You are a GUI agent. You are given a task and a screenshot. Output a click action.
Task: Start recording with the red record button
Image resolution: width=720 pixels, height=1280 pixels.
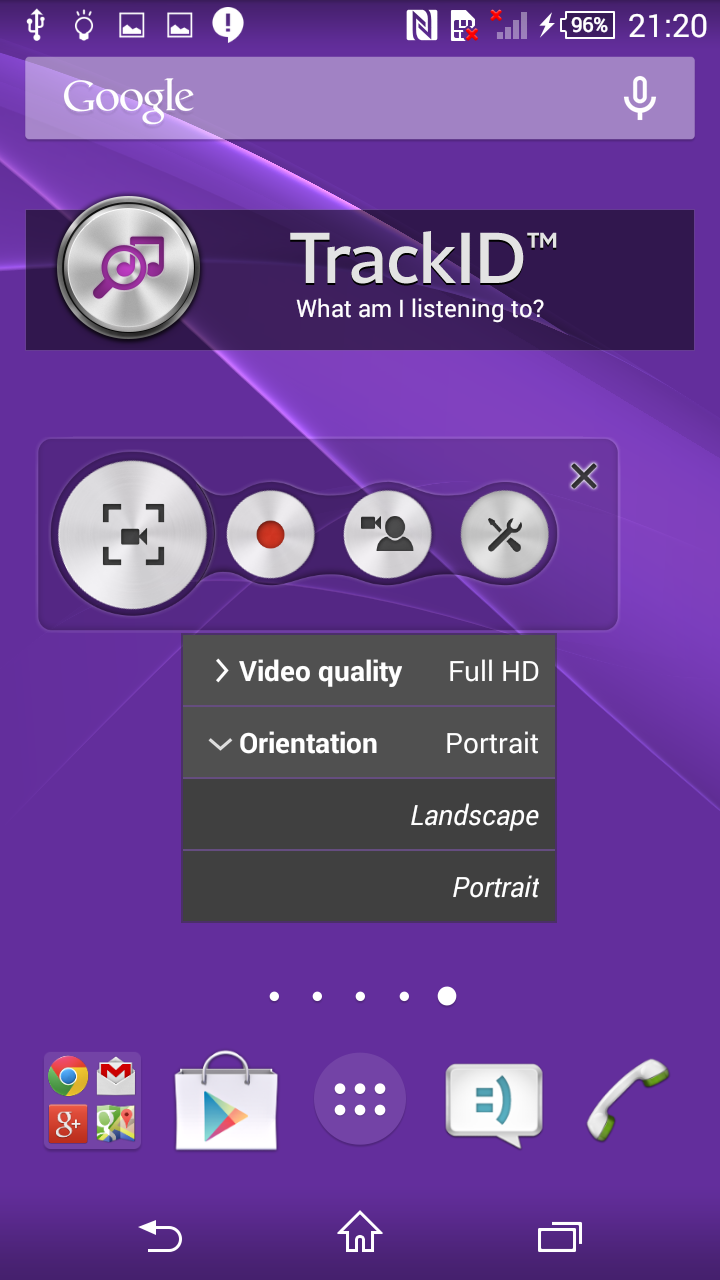click(270, 535)
